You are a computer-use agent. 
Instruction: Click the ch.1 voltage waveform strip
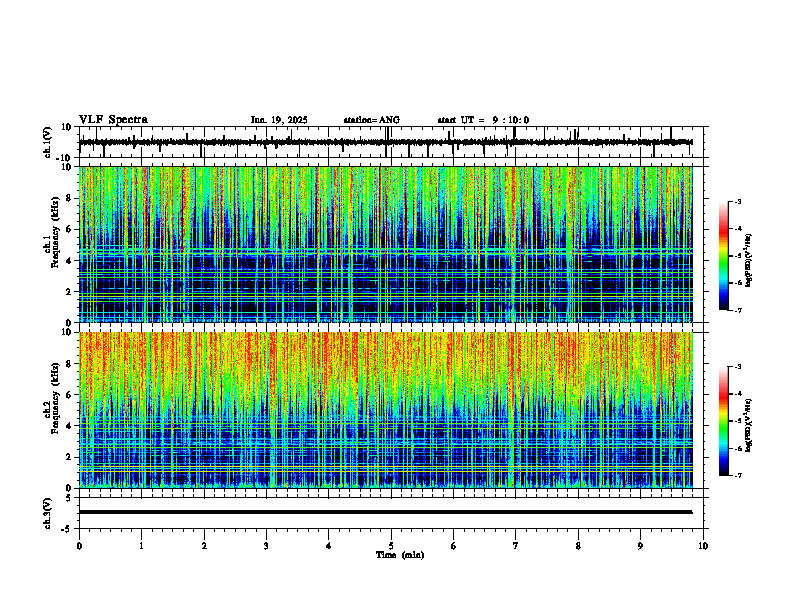[385, 142]
